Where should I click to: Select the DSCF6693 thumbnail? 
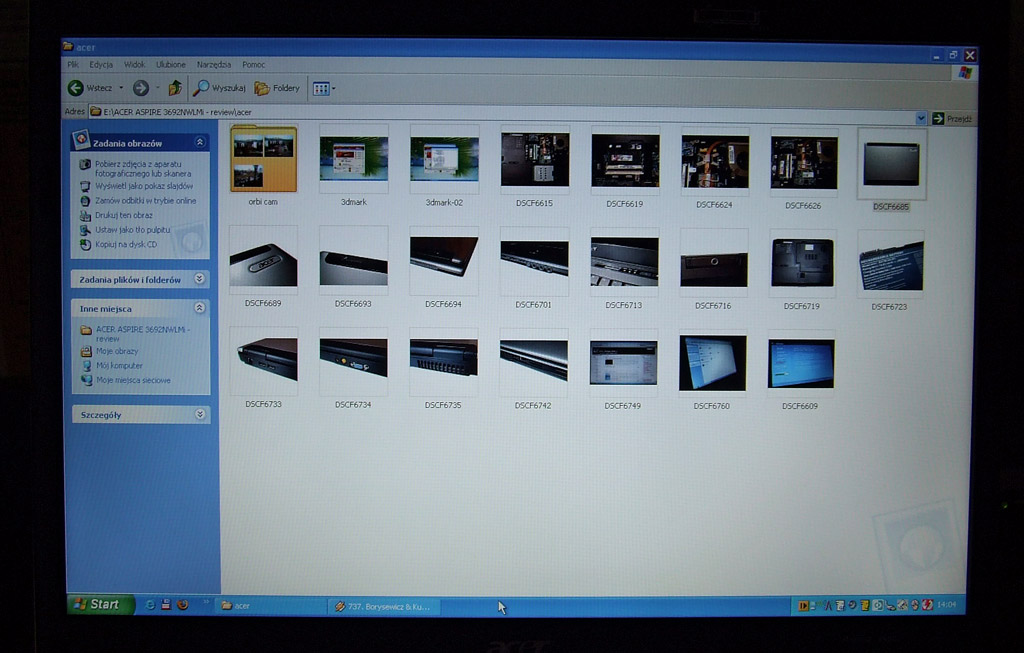click(x=353, y=261)
